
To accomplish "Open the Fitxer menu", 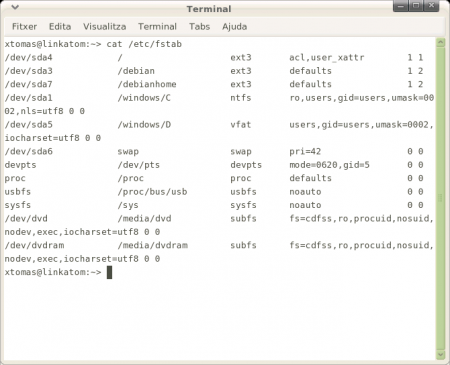I will (x=24, y=26).
